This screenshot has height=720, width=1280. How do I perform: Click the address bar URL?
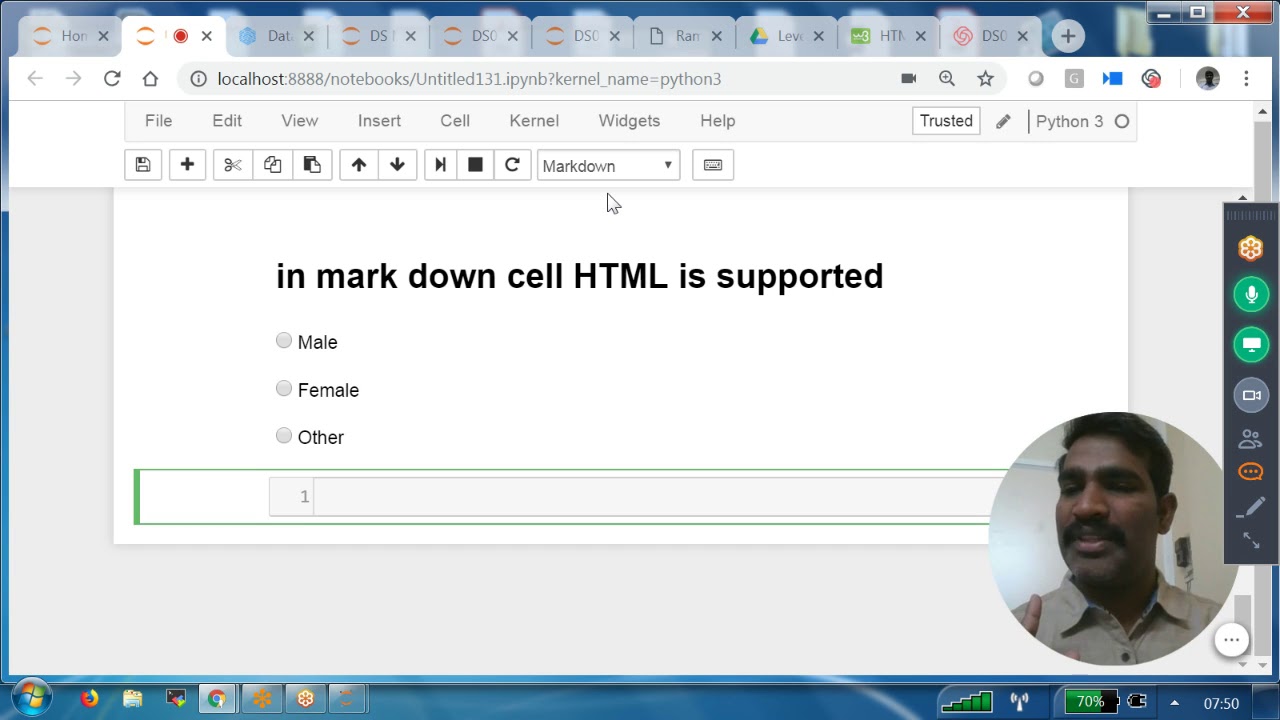click(x=469, y=78)
